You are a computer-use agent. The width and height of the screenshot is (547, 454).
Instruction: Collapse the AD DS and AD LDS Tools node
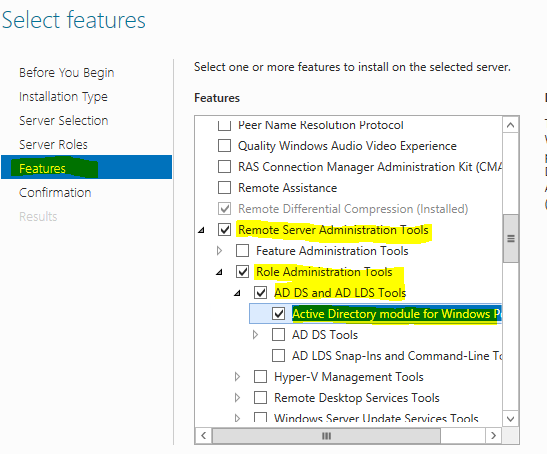point(238,293)
